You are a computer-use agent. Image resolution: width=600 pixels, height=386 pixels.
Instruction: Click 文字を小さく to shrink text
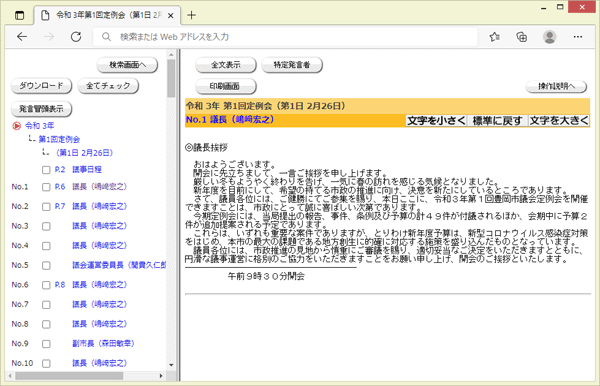pos(436,121)
